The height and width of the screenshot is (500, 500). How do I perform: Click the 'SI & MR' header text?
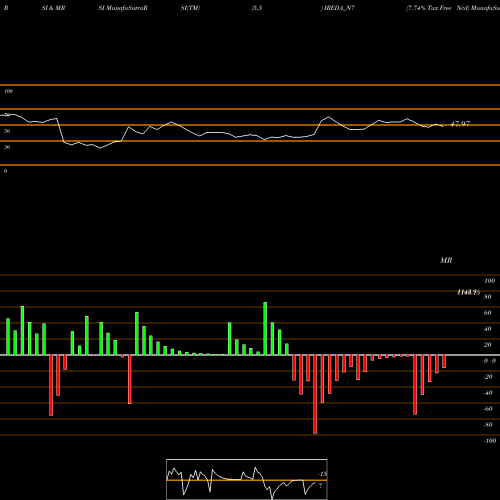[53, 8]
